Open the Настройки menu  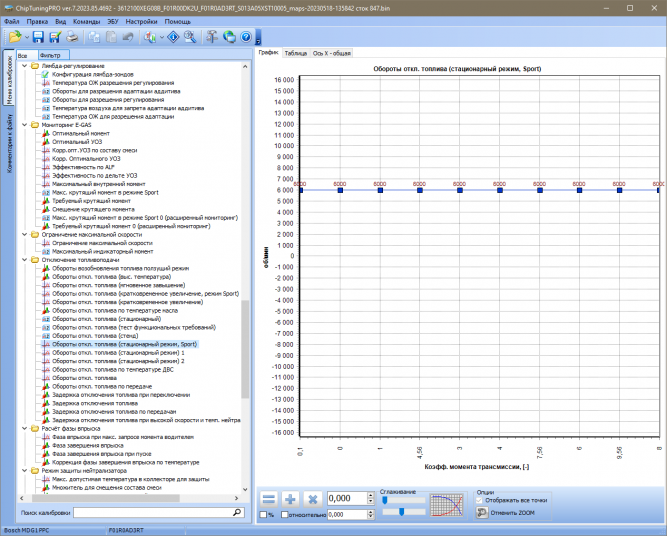pos(141,21)
